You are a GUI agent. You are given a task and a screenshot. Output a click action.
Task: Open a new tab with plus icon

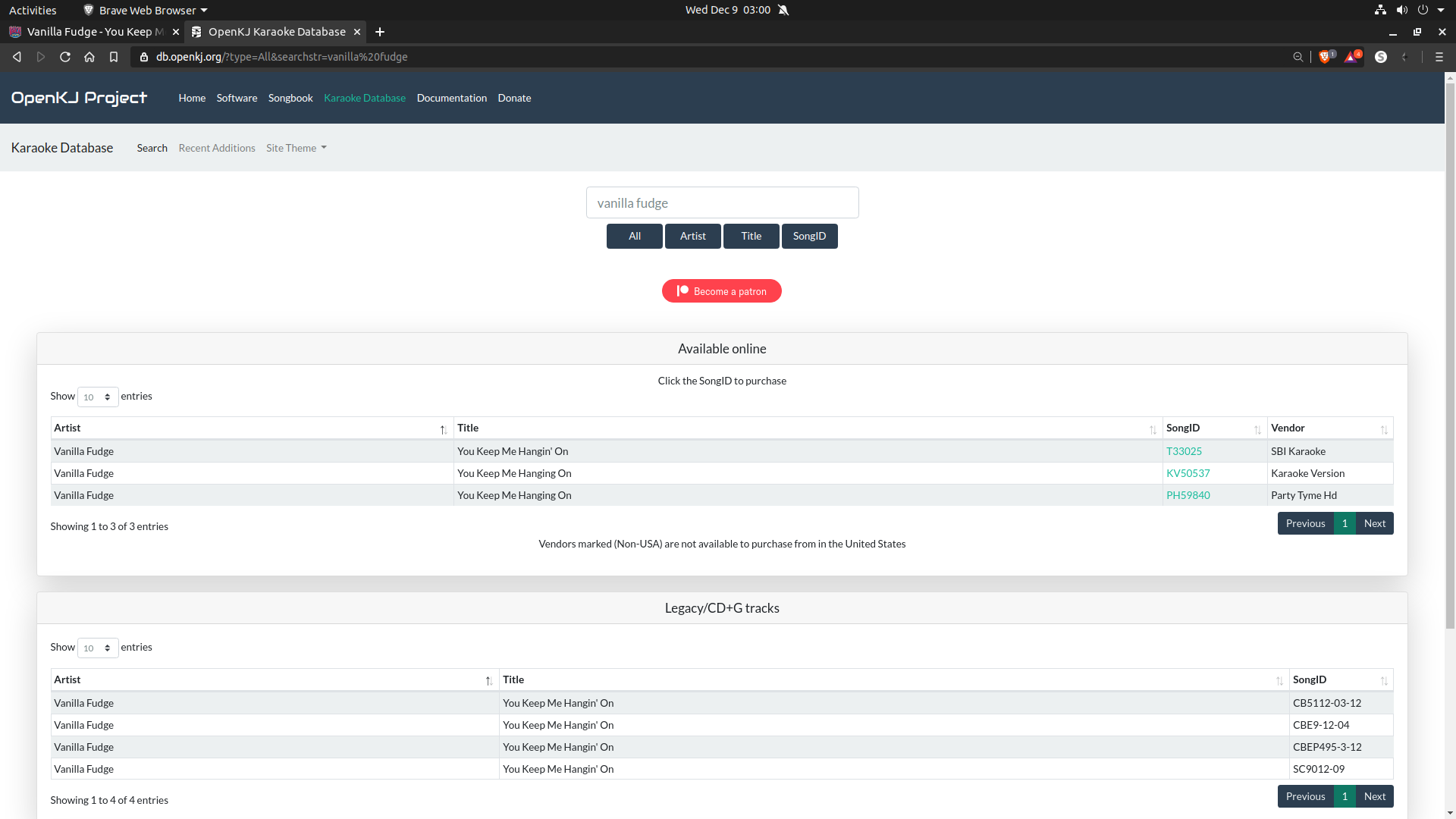pyautogui.click(x=380, y=32)
